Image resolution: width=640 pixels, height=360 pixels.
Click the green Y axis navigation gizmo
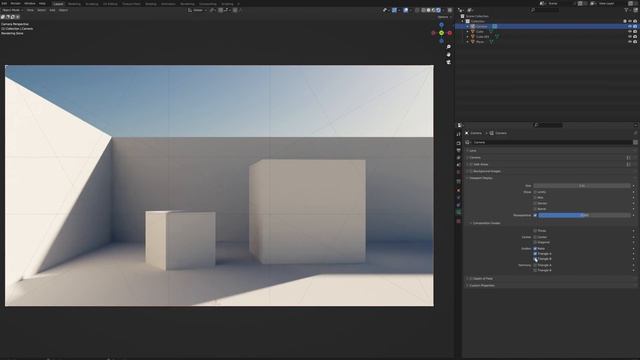point(441,33)
